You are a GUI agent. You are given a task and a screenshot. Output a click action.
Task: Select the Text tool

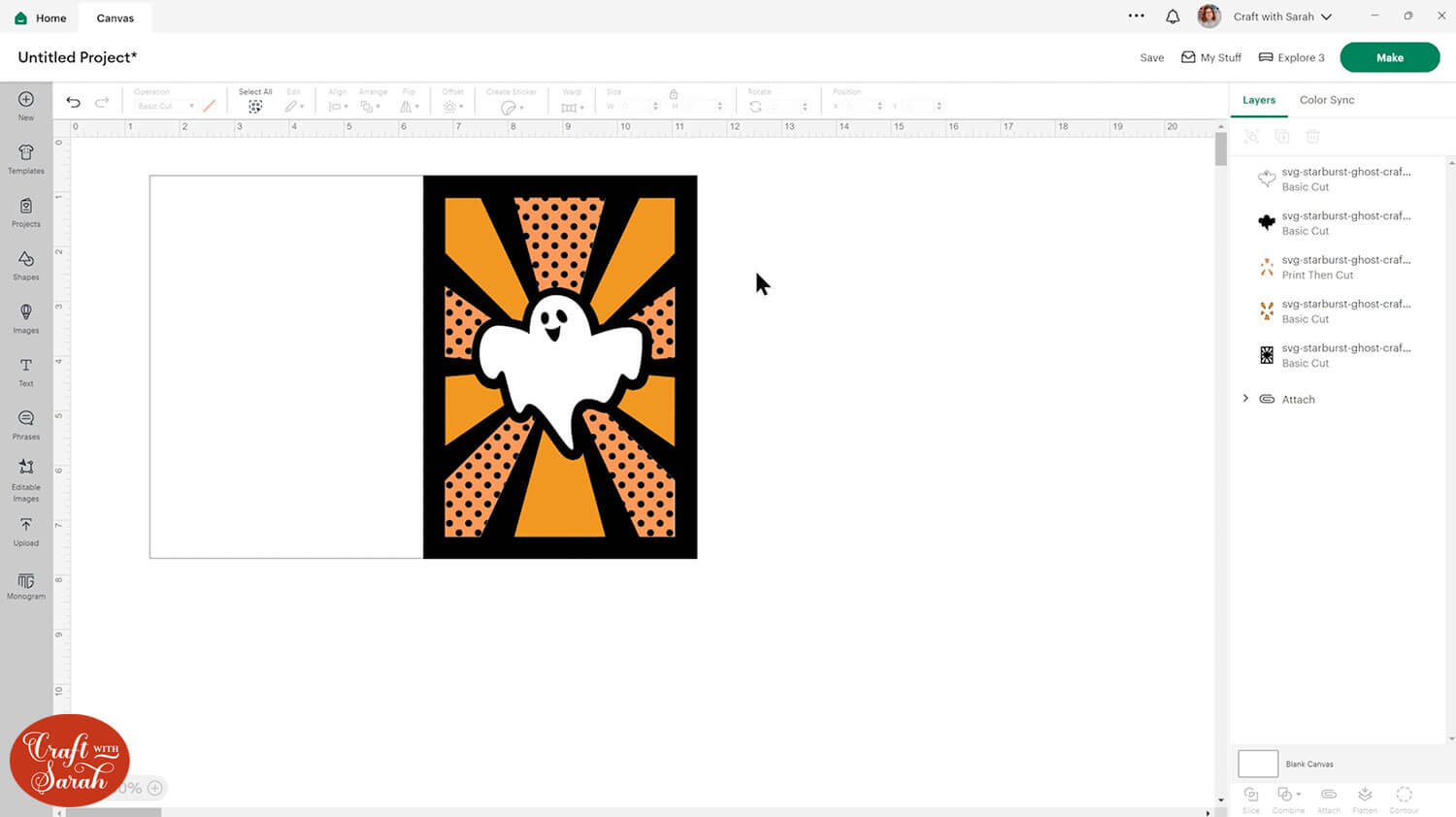26,371
